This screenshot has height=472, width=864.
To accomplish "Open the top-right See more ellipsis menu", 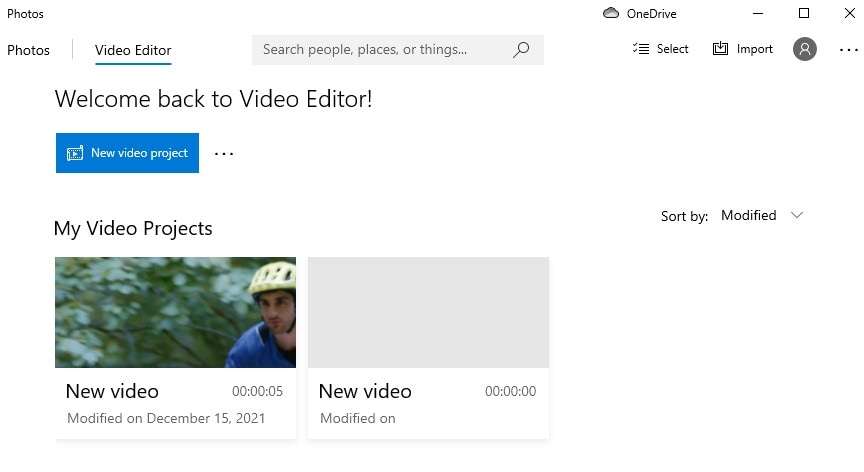I will [x=849, y=50].
